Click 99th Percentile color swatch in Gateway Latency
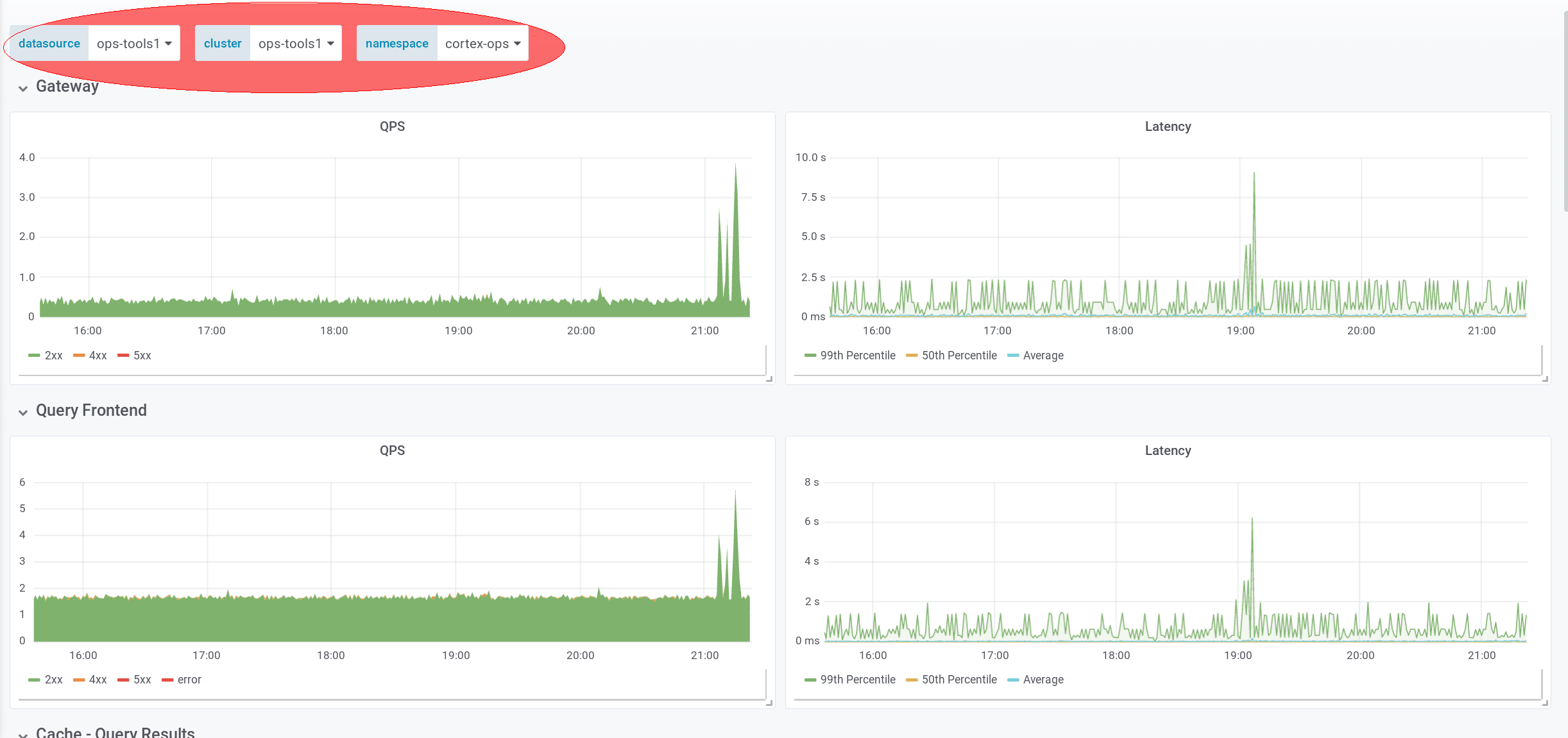This screenshot has width=1568, height=738. click(x=810, y=356)
